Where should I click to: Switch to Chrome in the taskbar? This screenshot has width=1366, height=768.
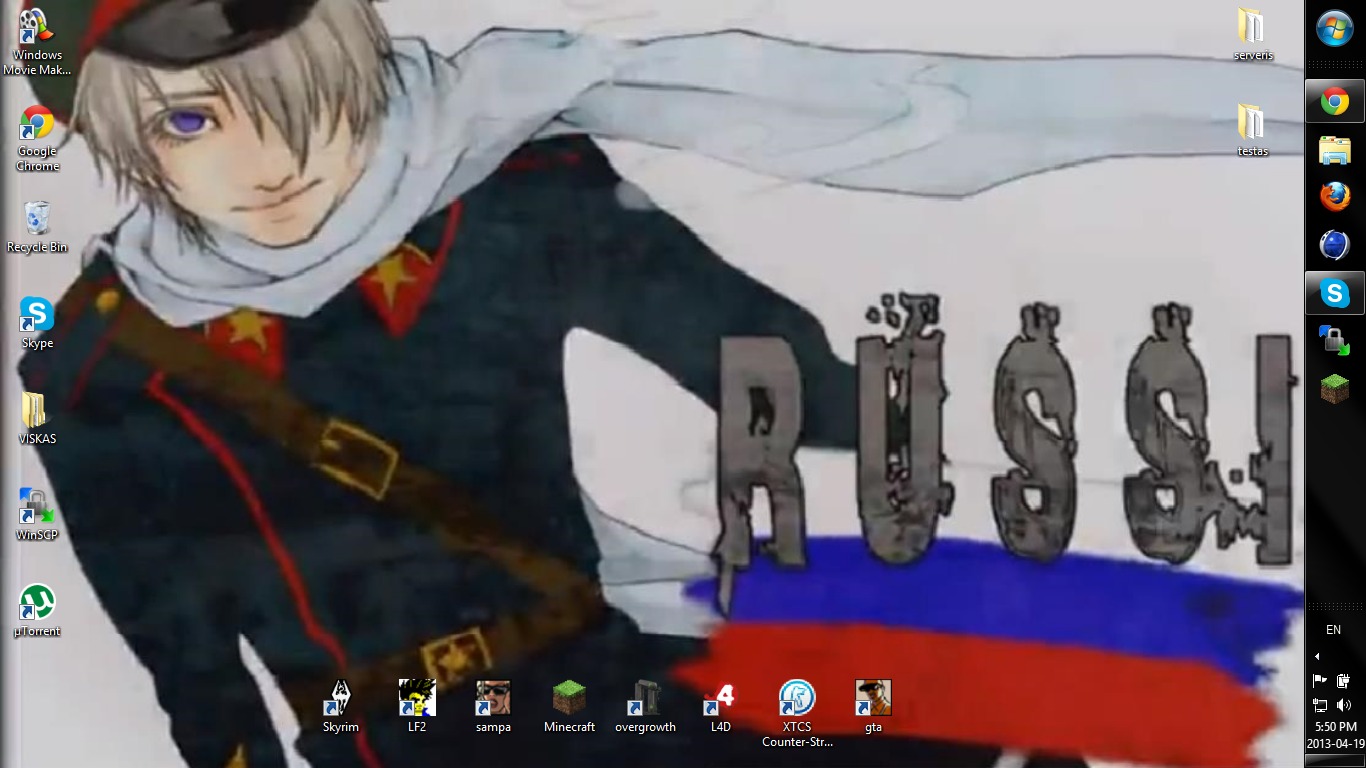coord(1335,101)
